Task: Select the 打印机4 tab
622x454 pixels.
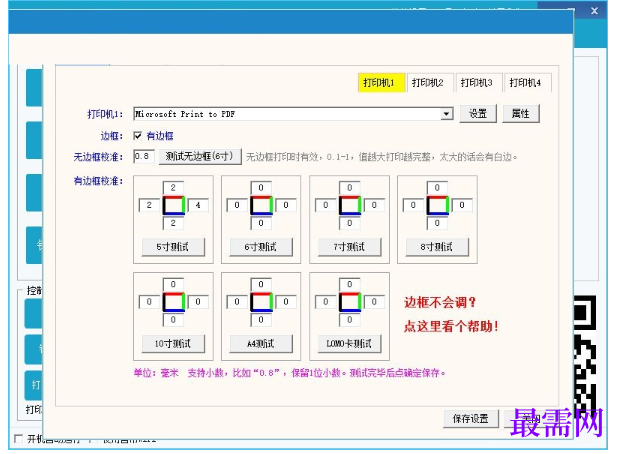Action: (x=525, y=83)
